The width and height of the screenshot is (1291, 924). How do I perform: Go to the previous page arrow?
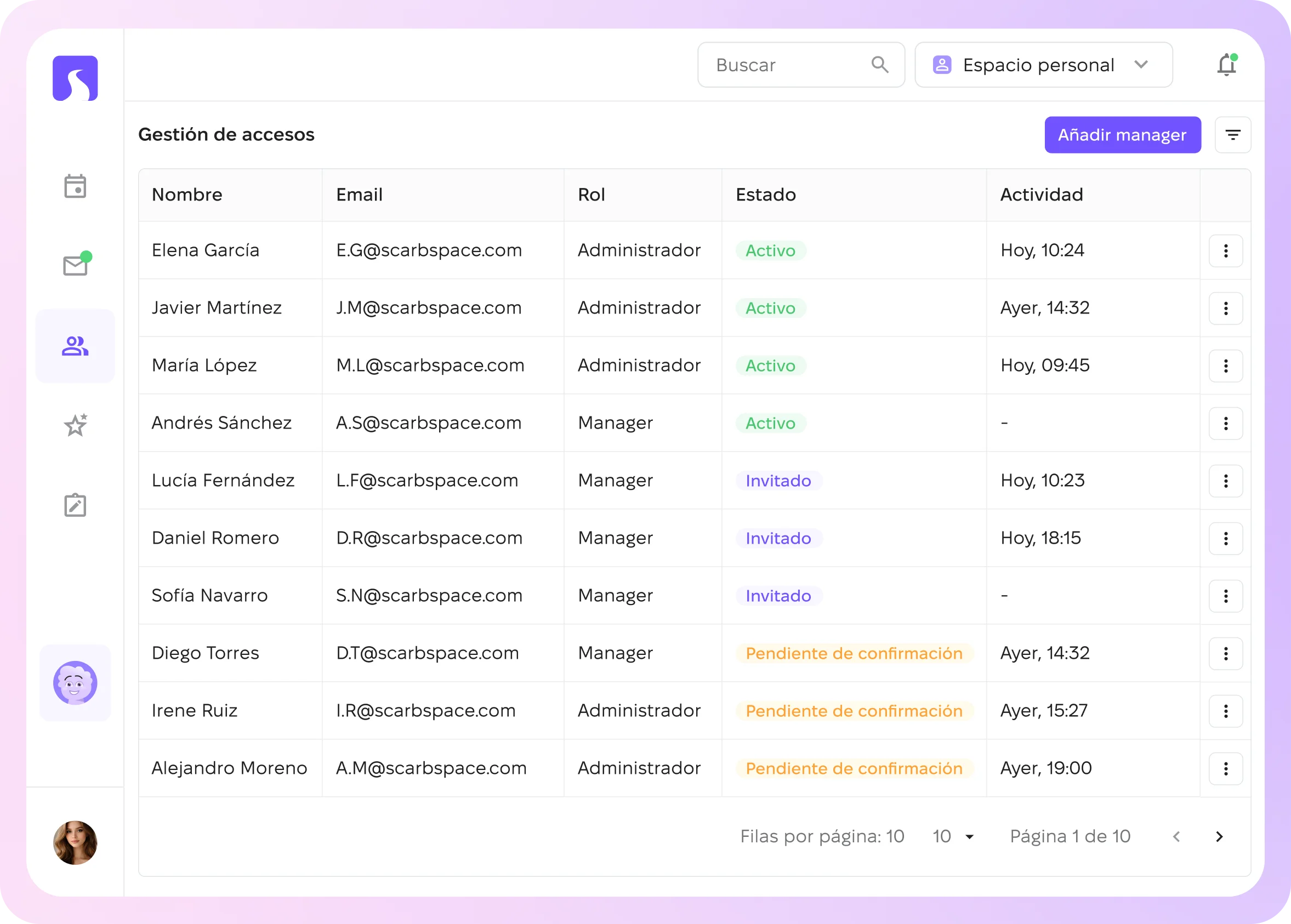tap(1176, 836)
